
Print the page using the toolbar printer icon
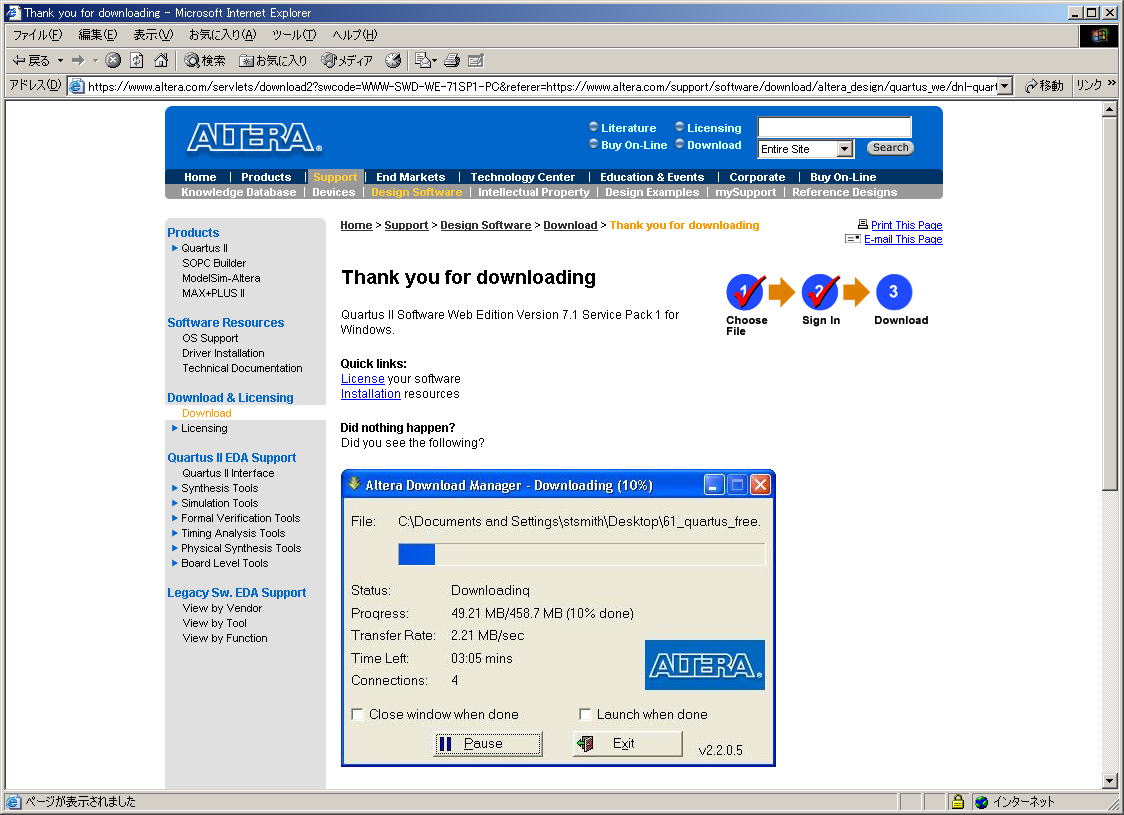(452, 60)
